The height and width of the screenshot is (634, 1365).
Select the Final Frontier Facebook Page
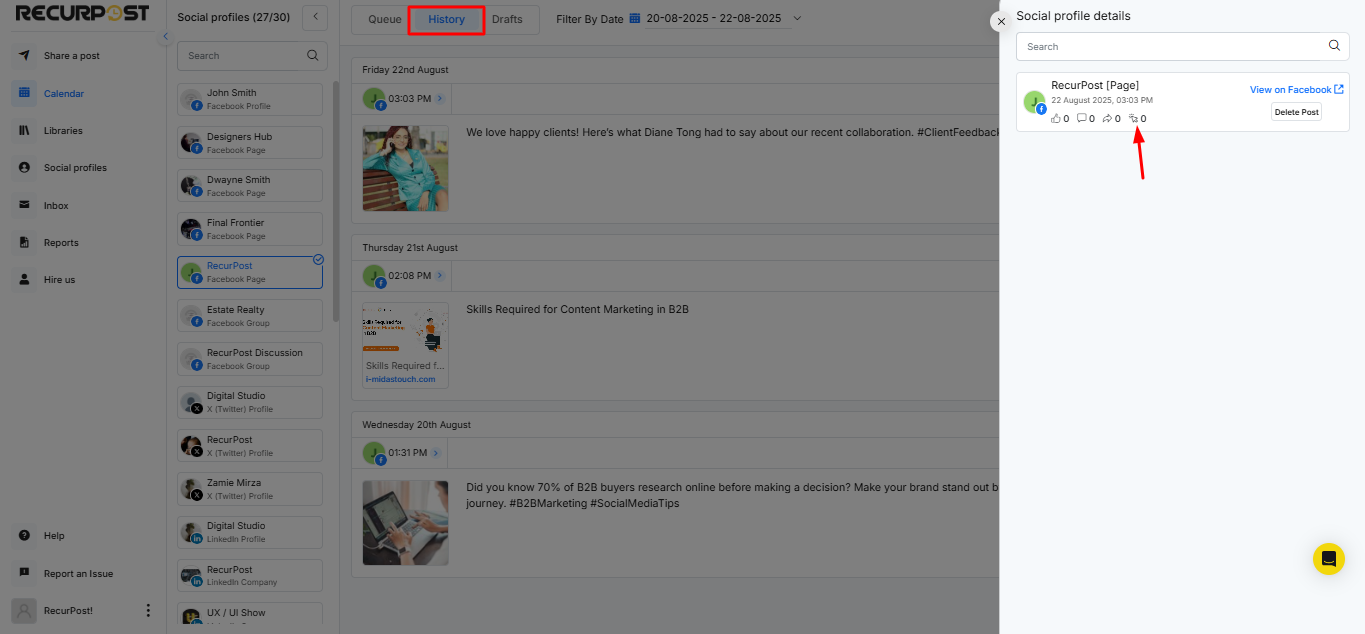tap(250, 229)
